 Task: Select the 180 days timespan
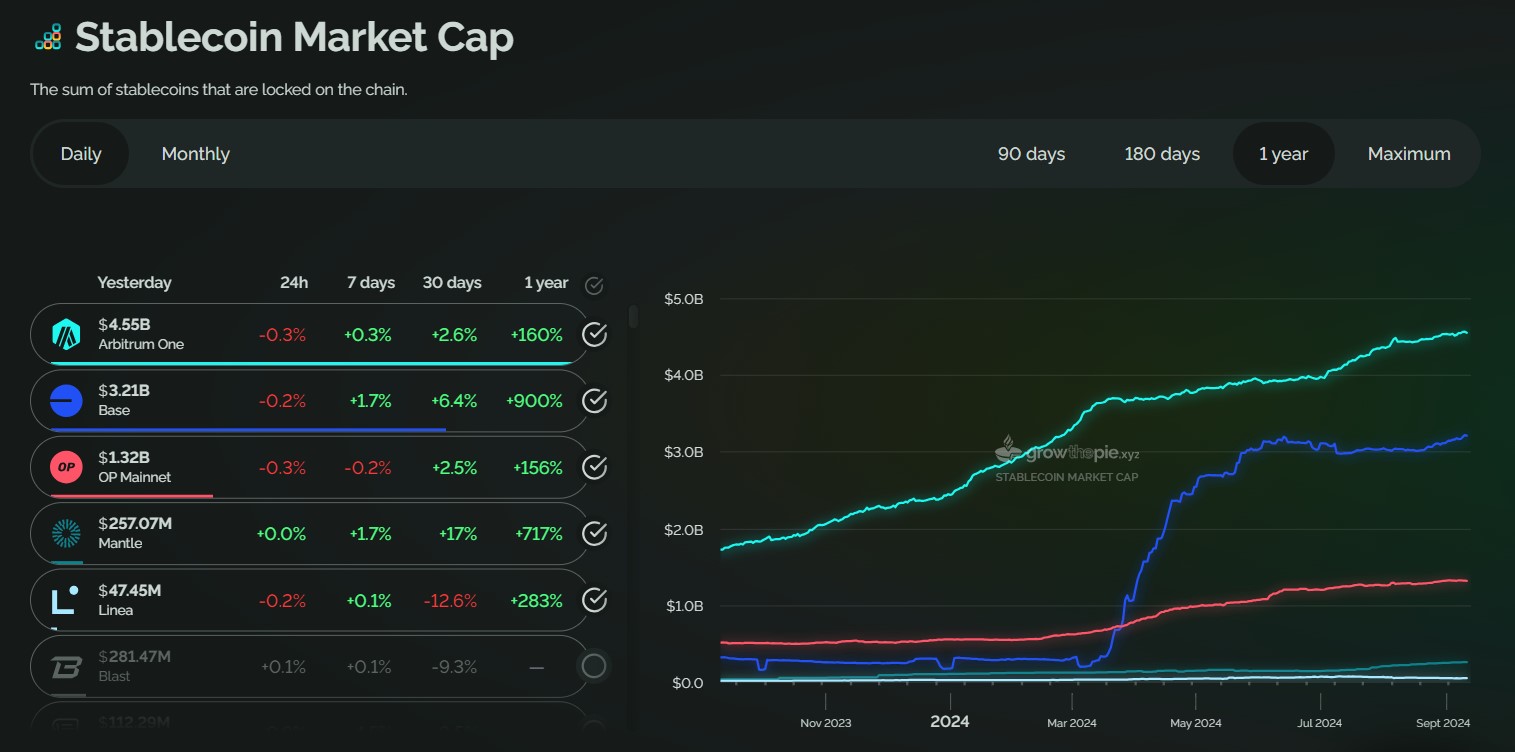[1162, 154]
